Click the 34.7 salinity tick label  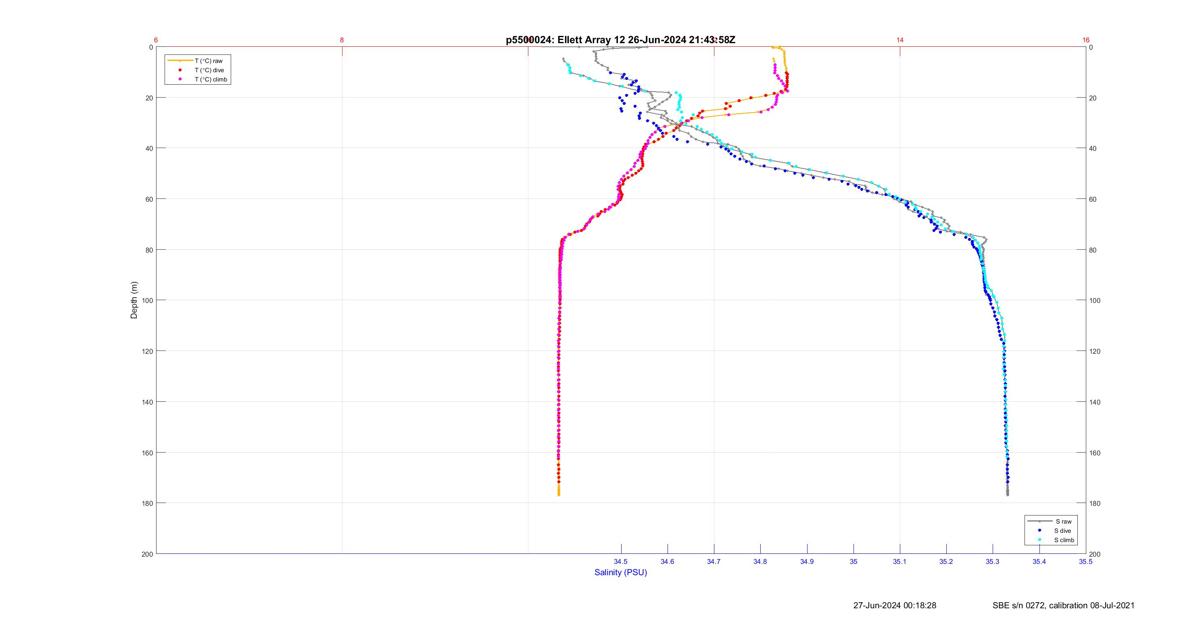(x=714, y=561)
